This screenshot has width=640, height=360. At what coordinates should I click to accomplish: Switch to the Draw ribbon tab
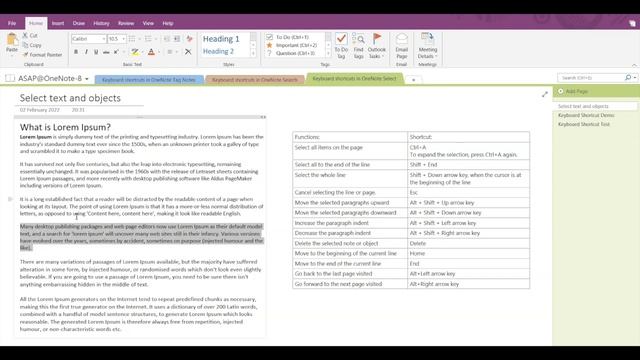(78, 23)
